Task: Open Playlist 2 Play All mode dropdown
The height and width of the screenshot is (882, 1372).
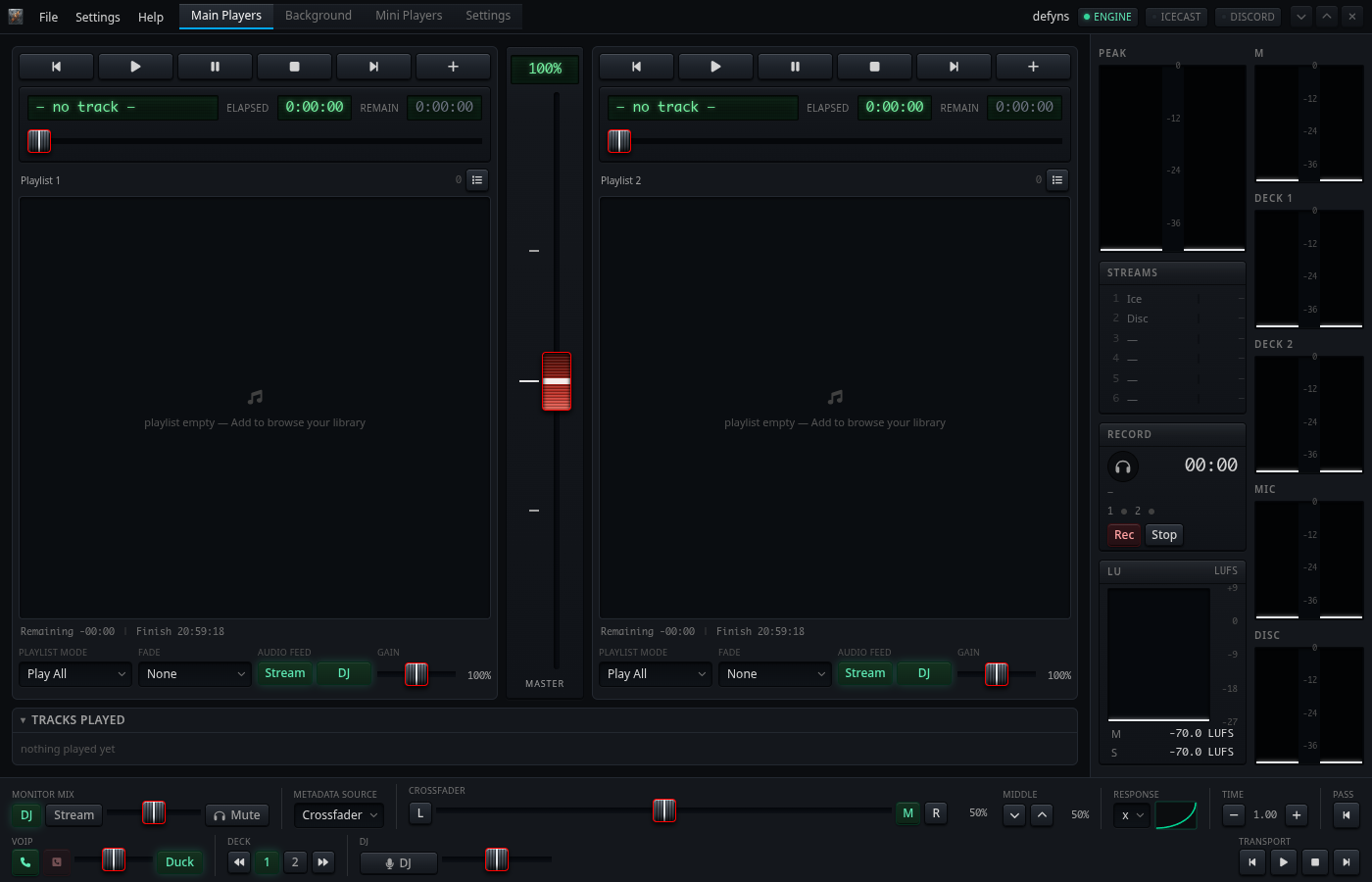Action: [x=655, y=674]
